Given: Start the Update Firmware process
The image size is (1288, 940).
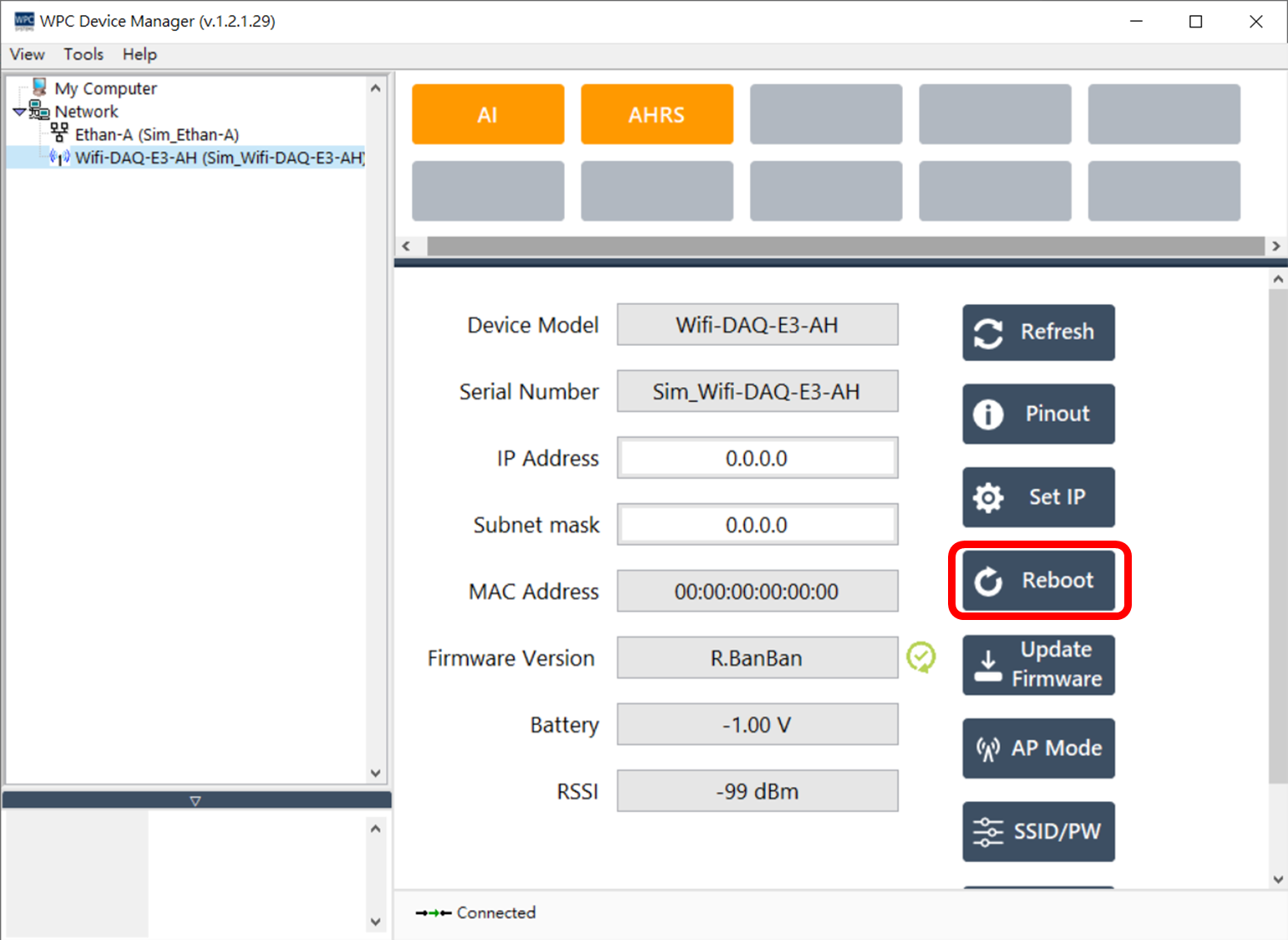Looking at the screenshot, I should coord(1038,664).
